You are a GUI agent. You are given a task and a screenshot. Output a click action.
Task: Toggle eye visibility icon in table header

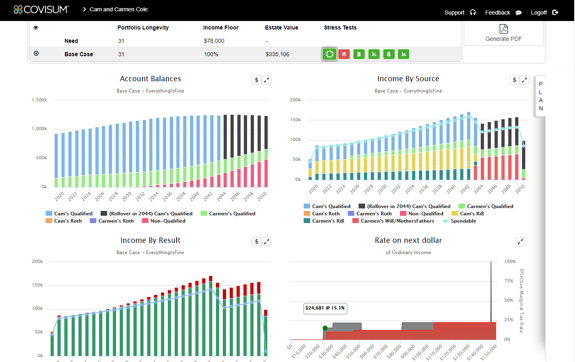36,28
